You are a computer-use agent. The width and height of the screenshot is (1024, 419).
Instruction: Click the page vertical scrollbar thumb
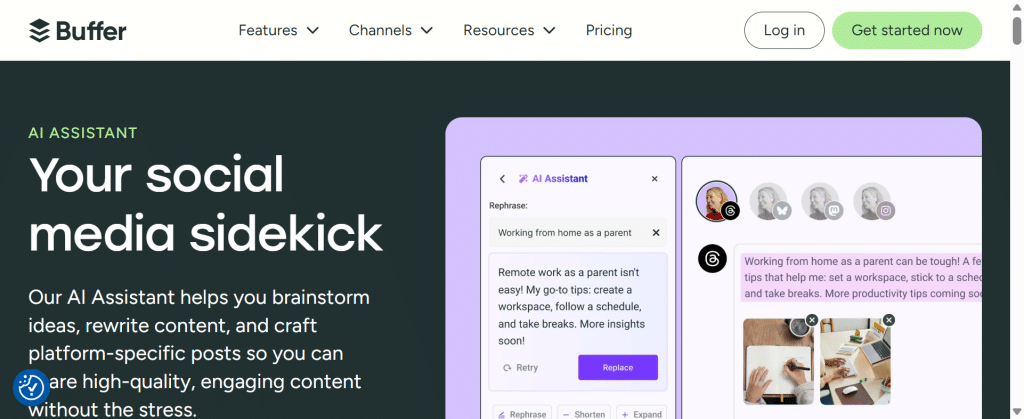[1017, 31]
